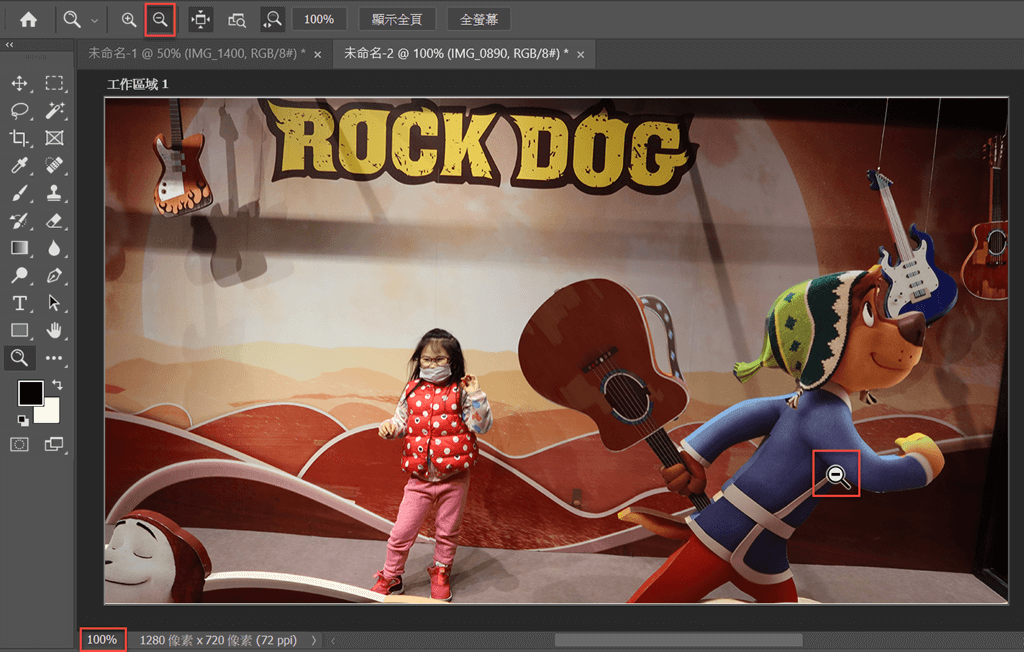
Task: Select the Healing Brush tool
Action: click(54, 165)
